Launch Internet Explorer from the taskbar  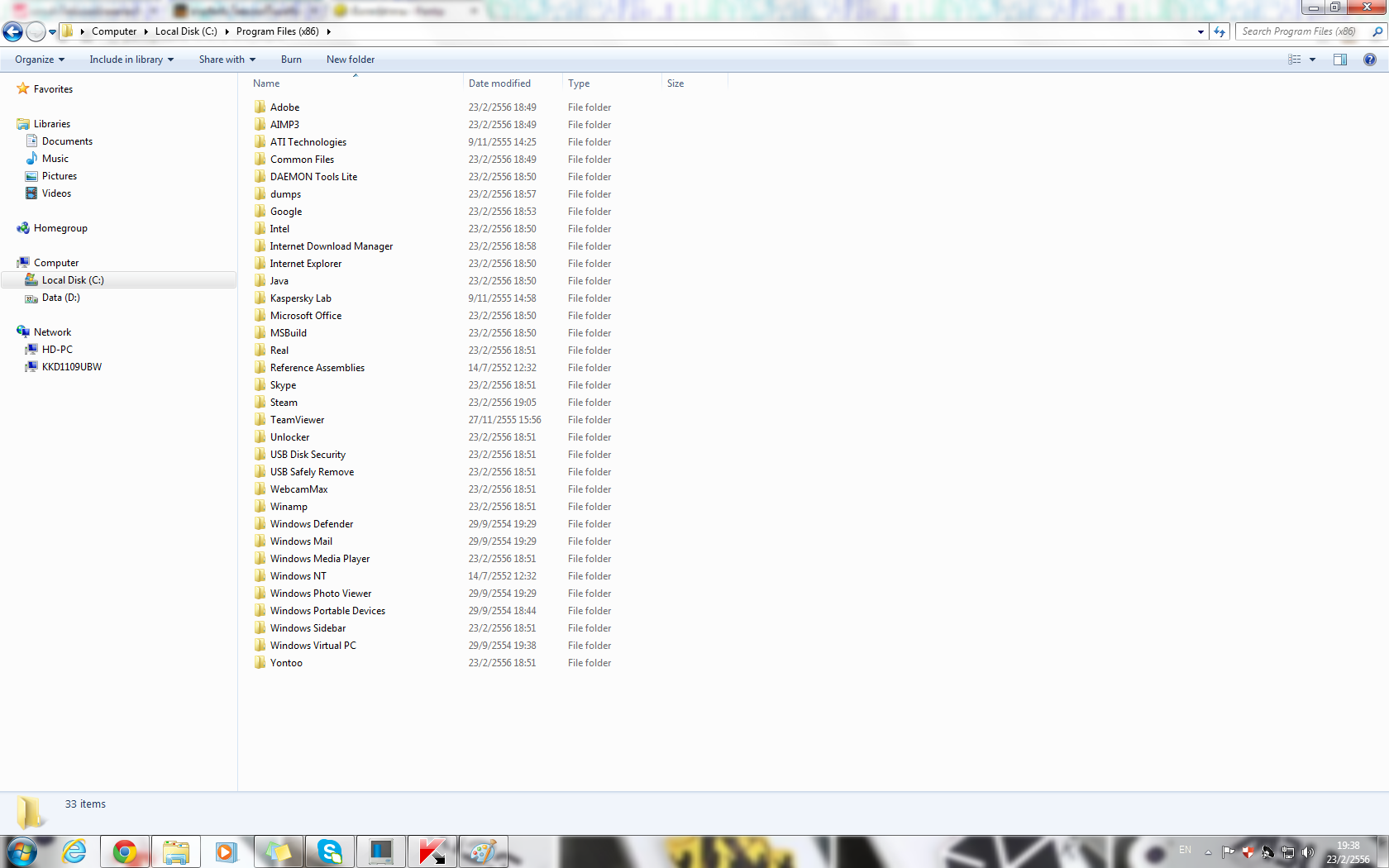pyautogui.click(x=74, y=851)
